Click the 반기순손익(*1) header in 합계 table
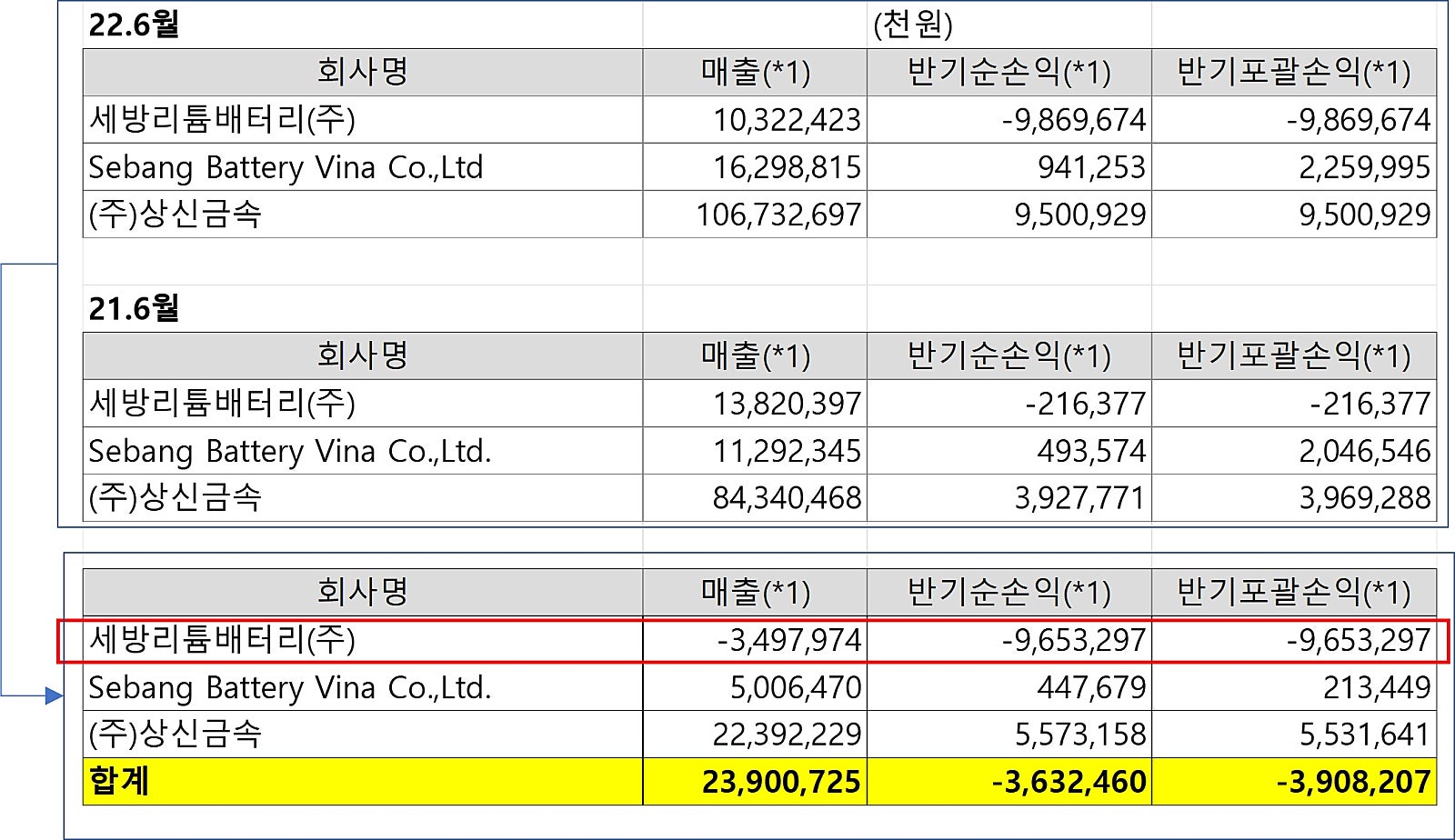 (1009, 593)
